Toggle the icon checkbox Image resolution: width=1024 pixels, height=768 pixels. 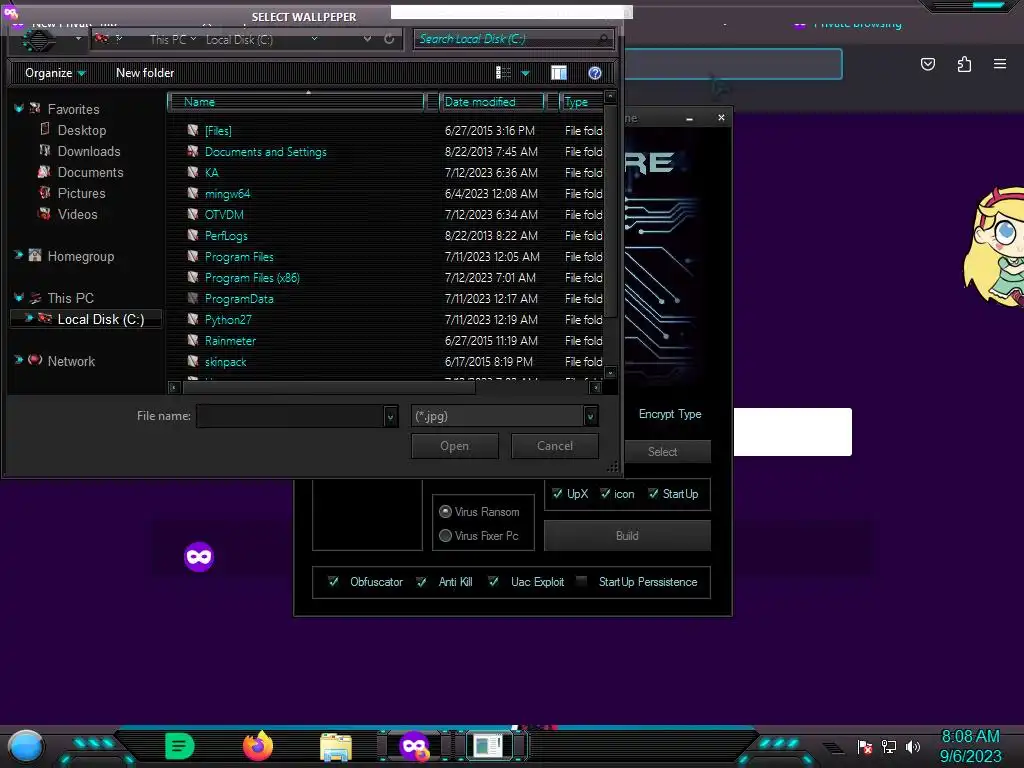(x=605, y=494)
